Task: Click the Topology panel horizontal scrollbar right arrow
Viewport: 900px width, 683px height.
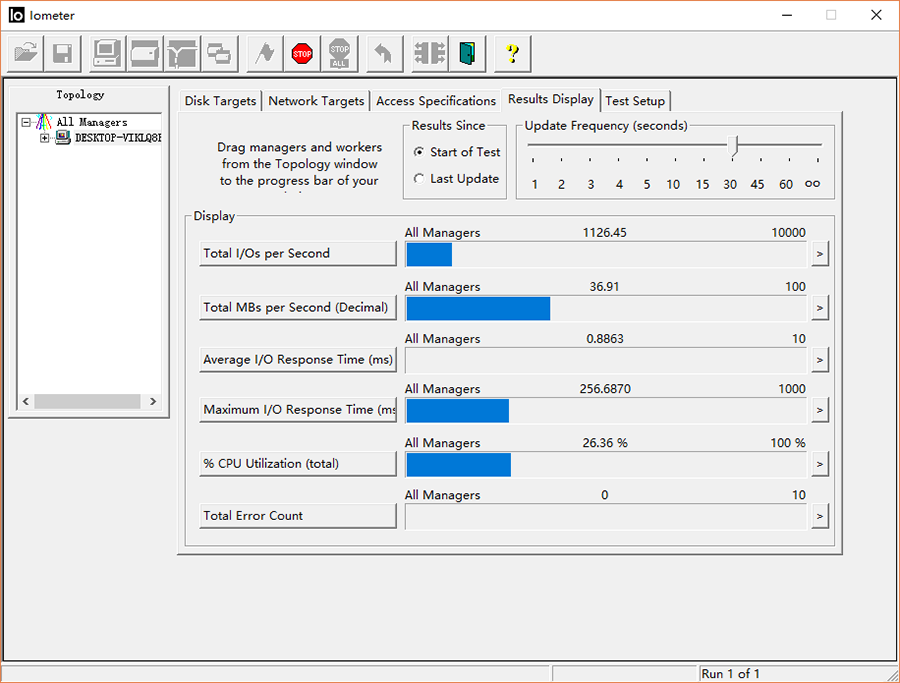Action: (153, 401)
